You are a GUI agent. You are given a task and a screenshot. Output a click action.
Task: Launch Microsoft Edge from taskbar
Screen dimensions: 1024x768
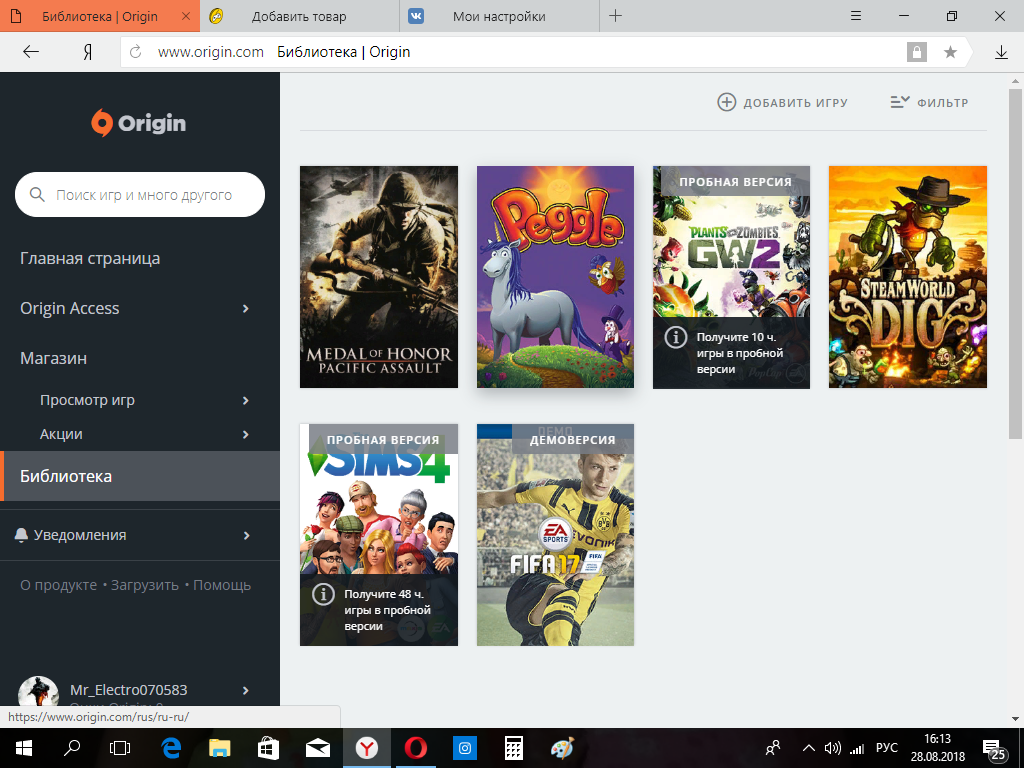click(171, 748)
